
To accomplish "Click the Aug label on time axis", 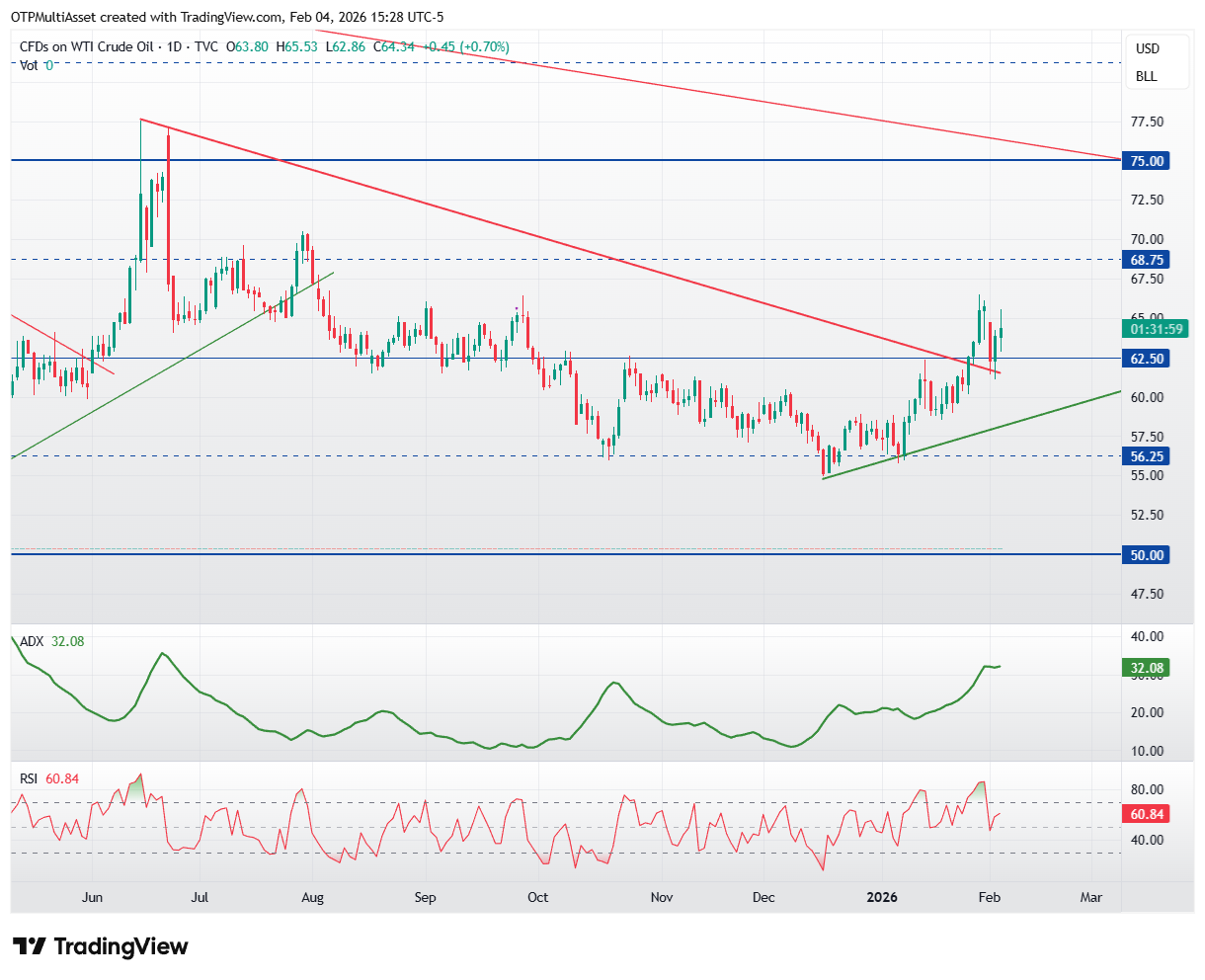I will [x=312, y=897].
